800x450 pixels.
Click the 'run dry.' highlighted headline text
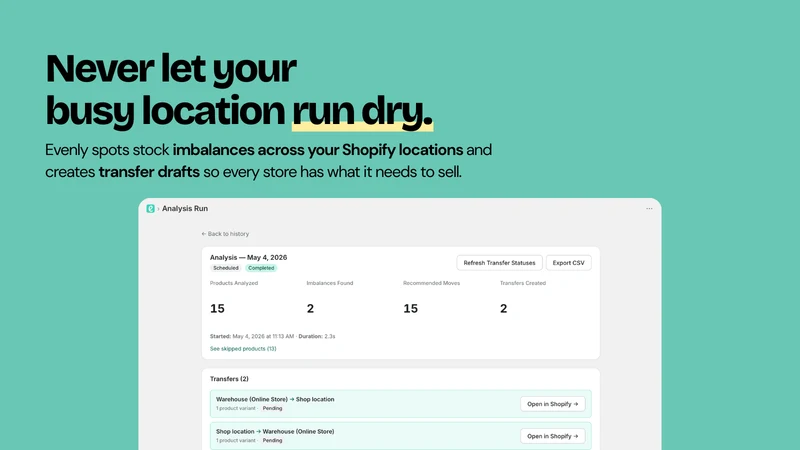click(x=362, y=111)
